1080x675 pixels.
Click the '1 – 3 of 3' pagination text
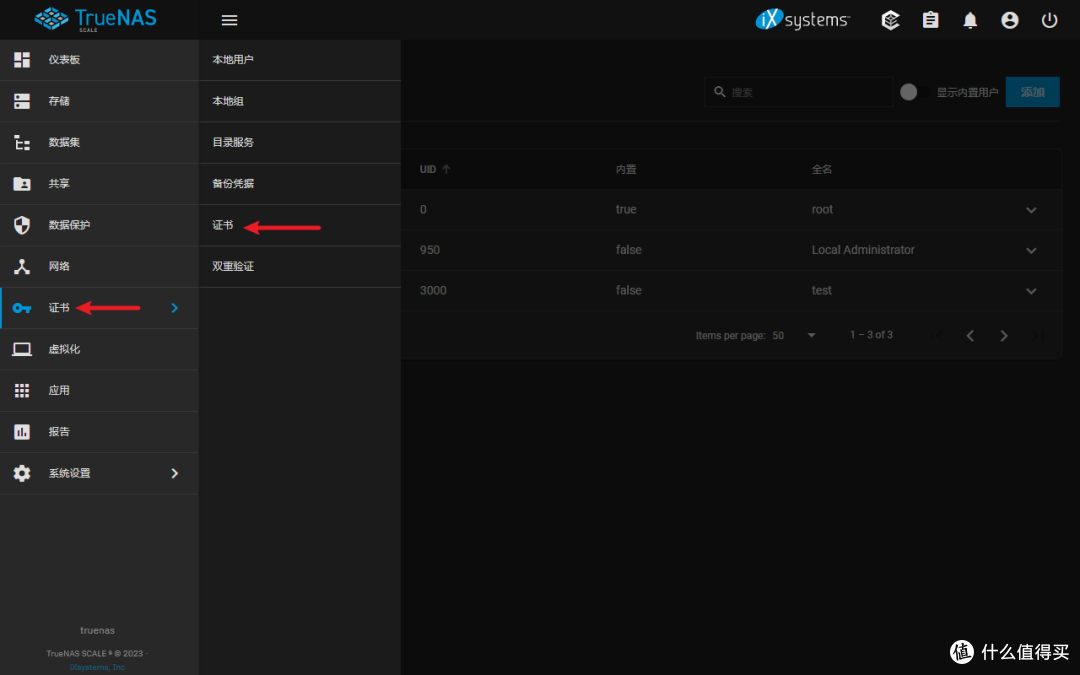coord(871,335)
